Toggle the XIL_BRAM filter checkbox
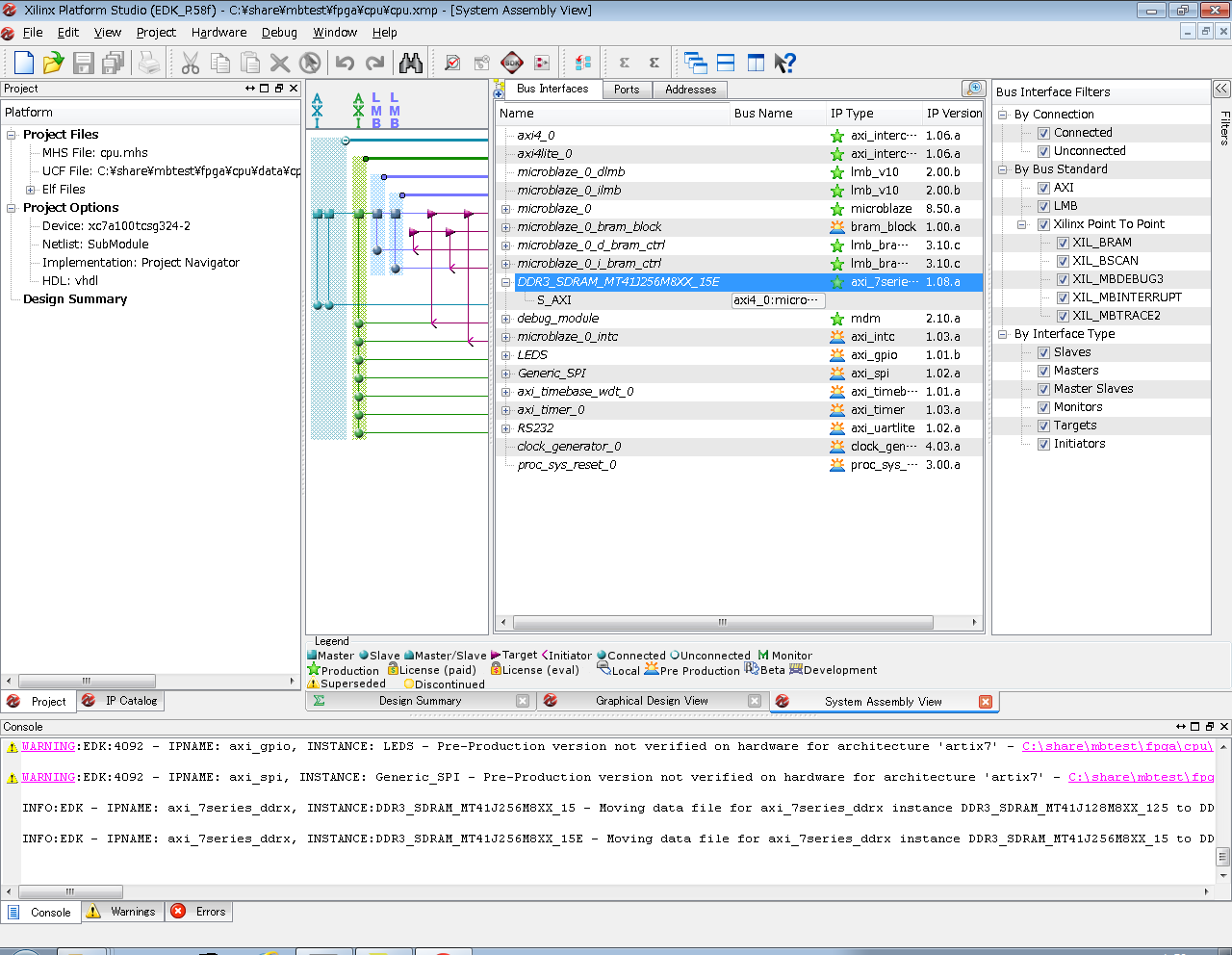The width and height of the screenshot is (1232, 955). click(x=1063, y=243)
